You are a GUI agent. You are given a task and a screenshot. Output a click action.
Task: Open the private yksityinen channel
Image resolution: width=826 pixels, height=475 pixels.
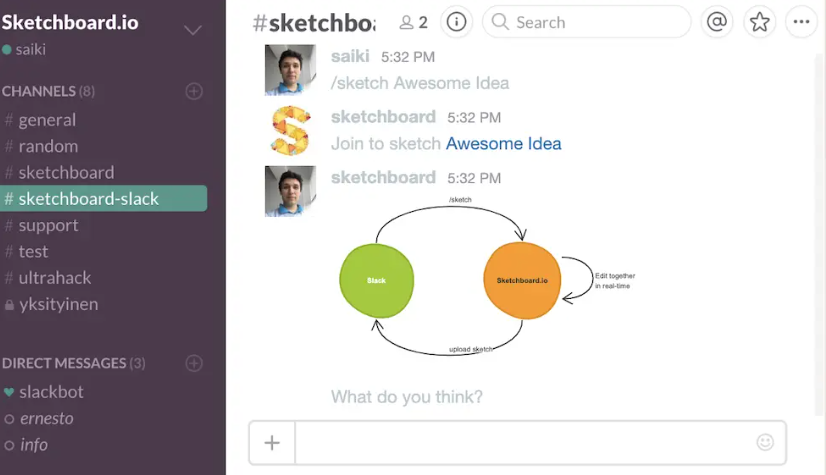(58, 304)
